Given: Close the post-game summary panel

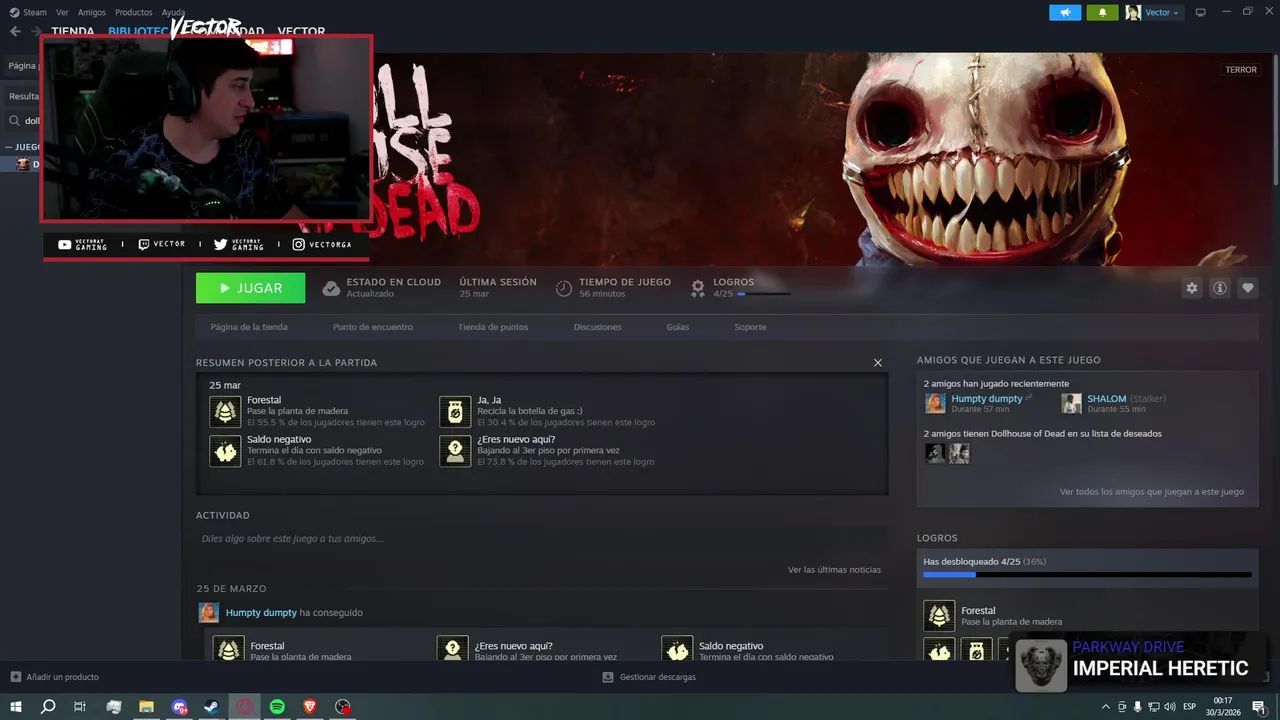Looking at the screenshot, I should click(878, 363).
